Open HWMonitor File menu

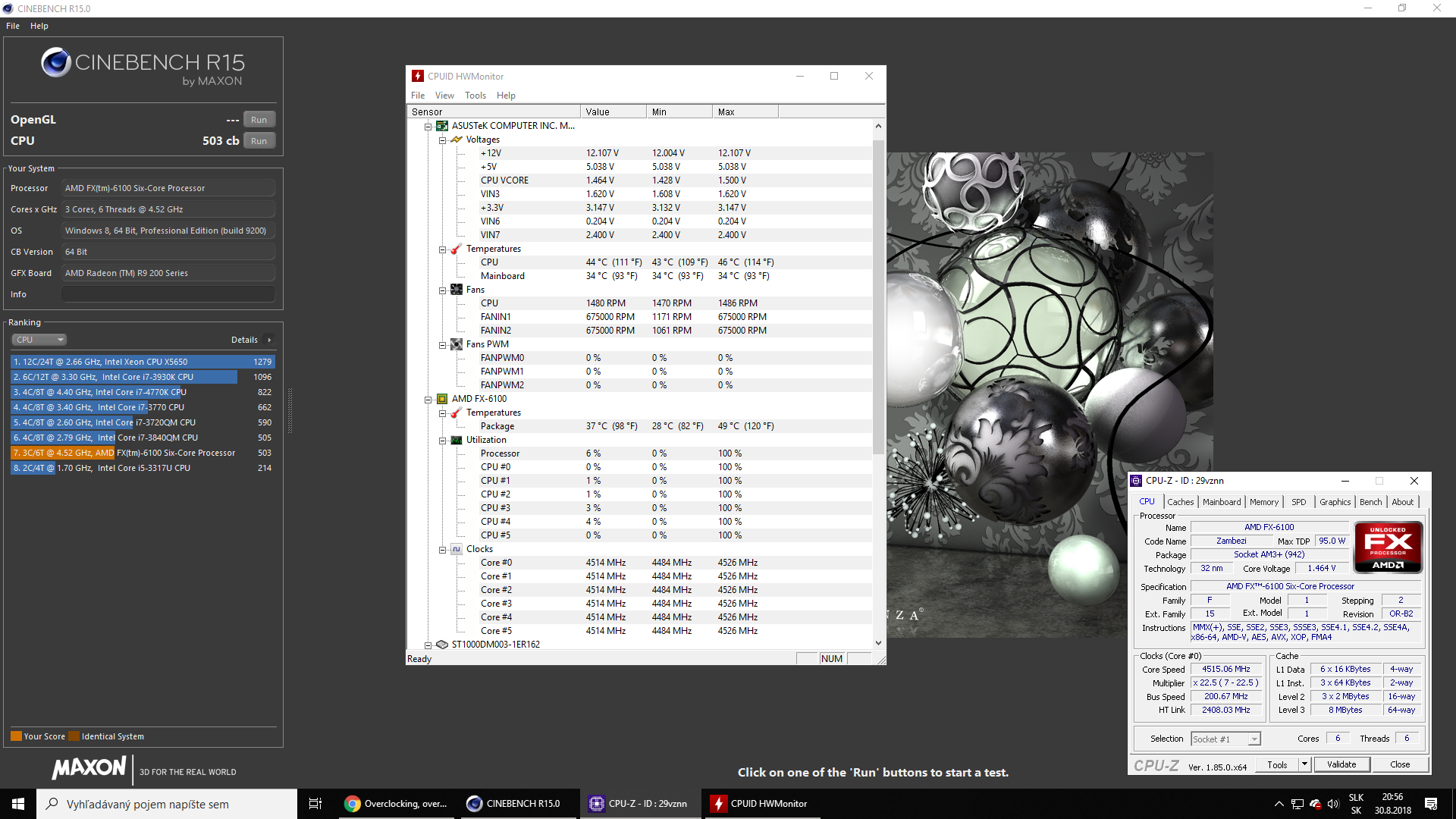tap(418, 96)
